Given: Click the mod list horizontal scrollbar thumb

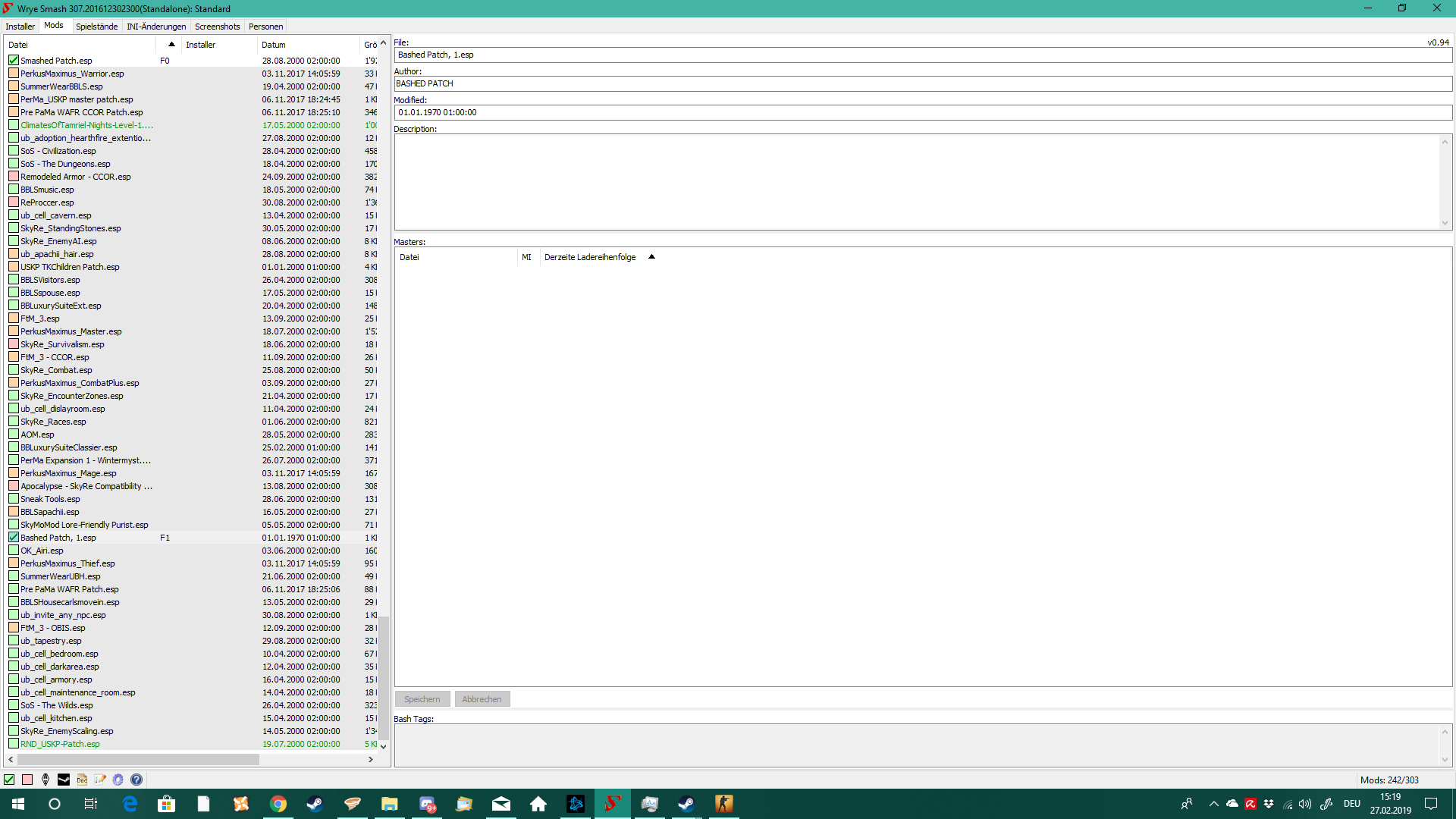Looking at the screenshot, I should tap(137, 759).
